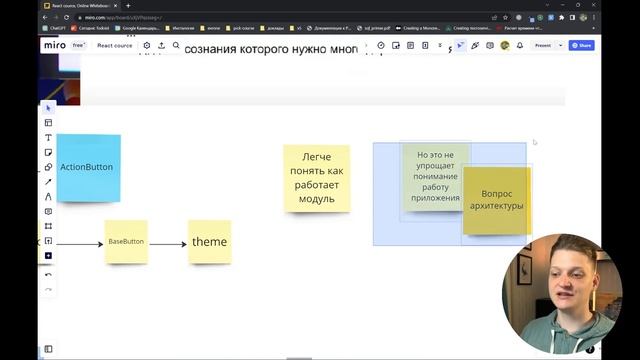Screen dimensions: 640x360
Task: Open the Templates tool in left toolbar
Action: pyautogui.click(x=48, y=123)
